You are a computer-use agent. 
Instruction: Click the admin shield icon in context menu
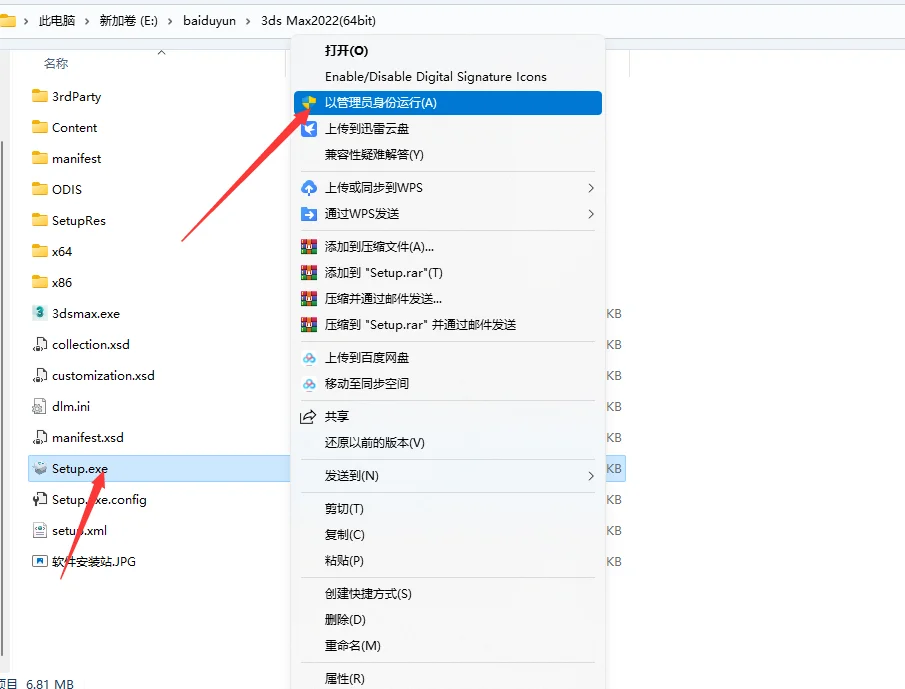pos(309,103)
